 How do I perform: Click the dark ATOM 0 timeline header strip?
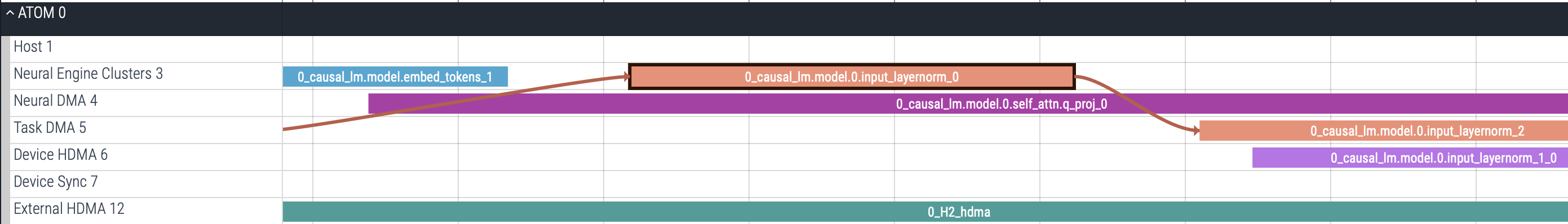pyautogui.click(x=925, y=18)
